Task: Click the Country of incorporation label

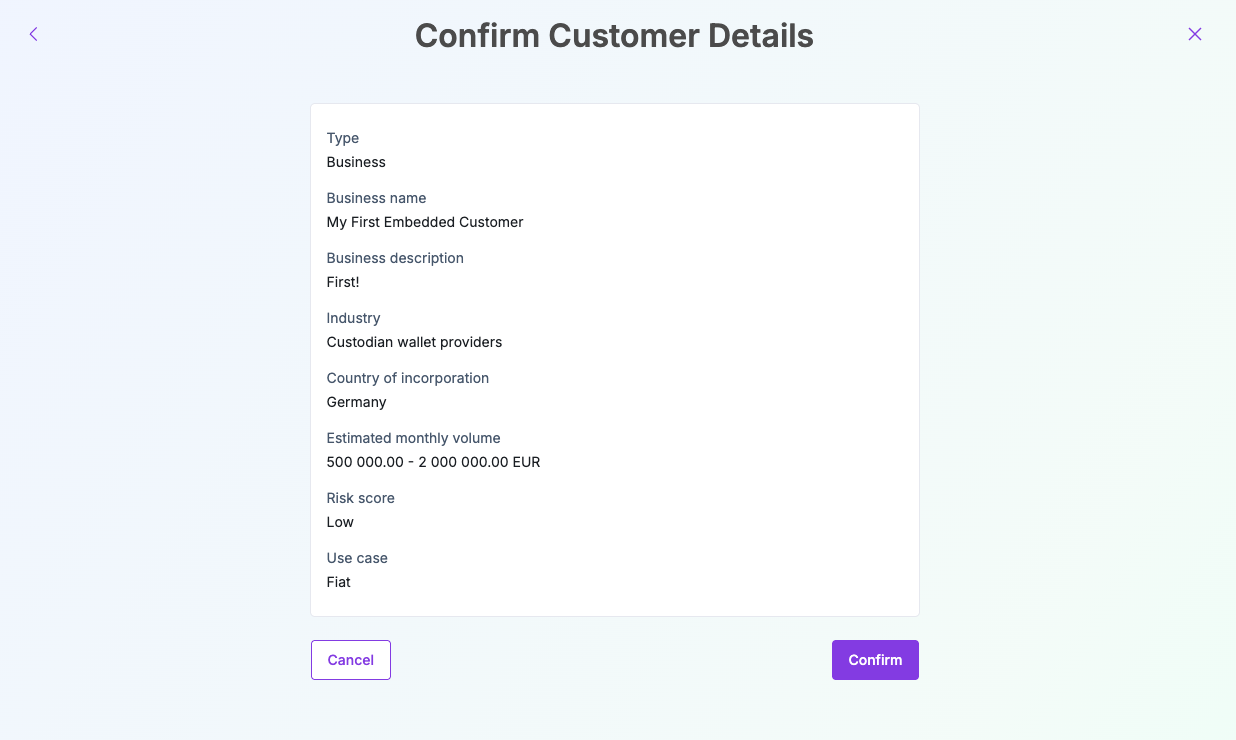Action: click(x=407, y=378)
